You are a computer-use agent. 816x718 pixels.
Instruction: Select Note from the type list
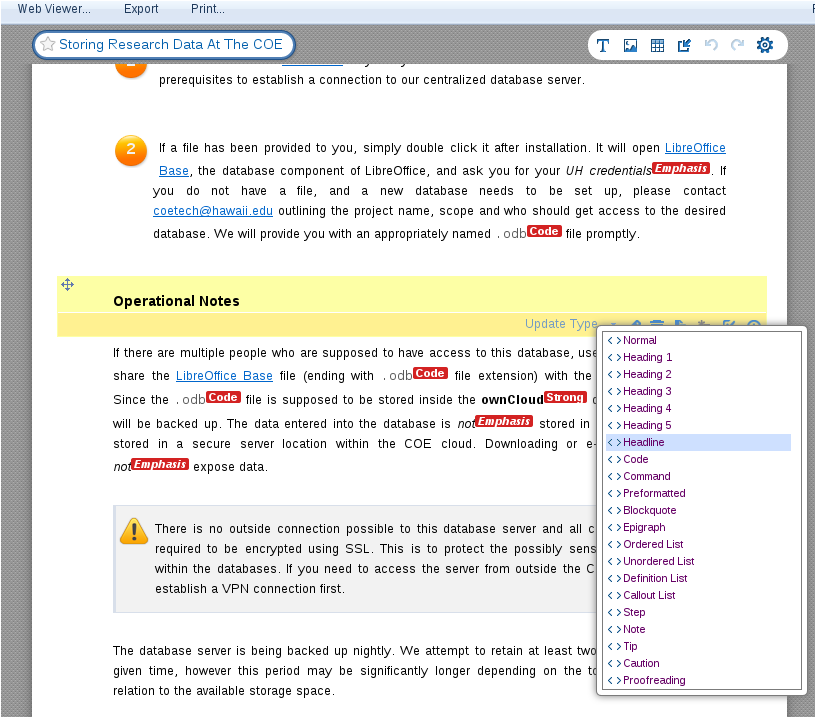tap(698, 630)
